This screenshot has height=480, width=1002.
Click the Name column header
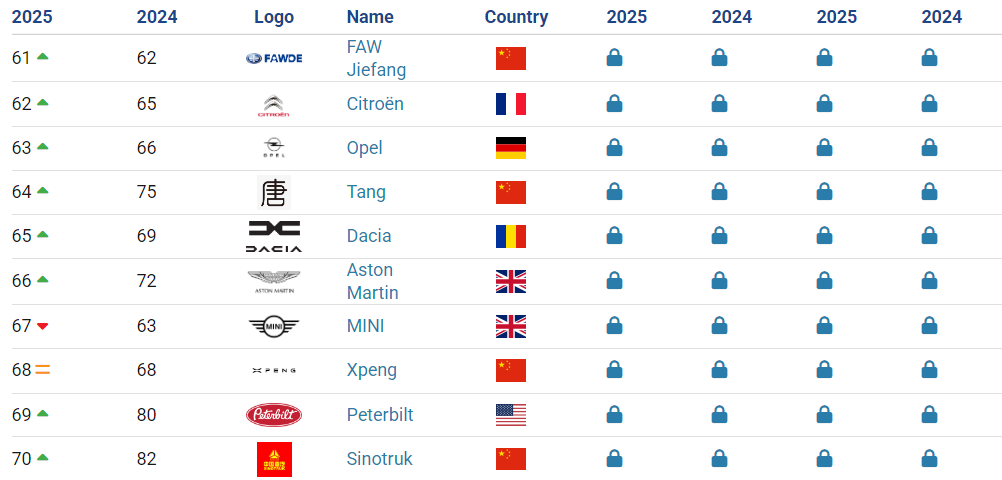[x=370, y=17]
